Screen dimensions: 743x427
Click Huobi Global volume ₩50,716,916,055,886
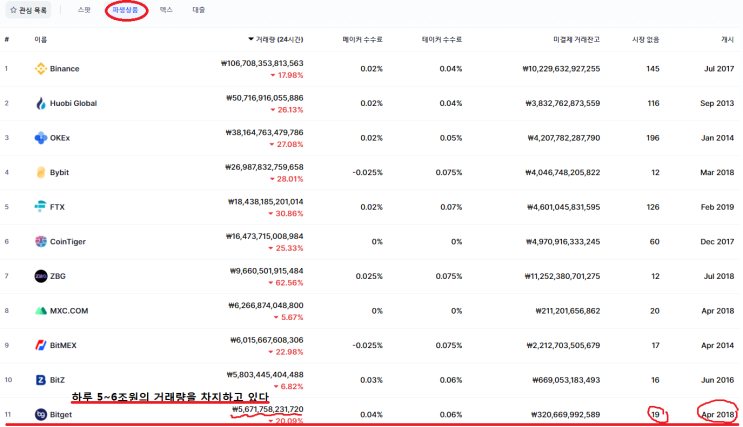[264, 98]
